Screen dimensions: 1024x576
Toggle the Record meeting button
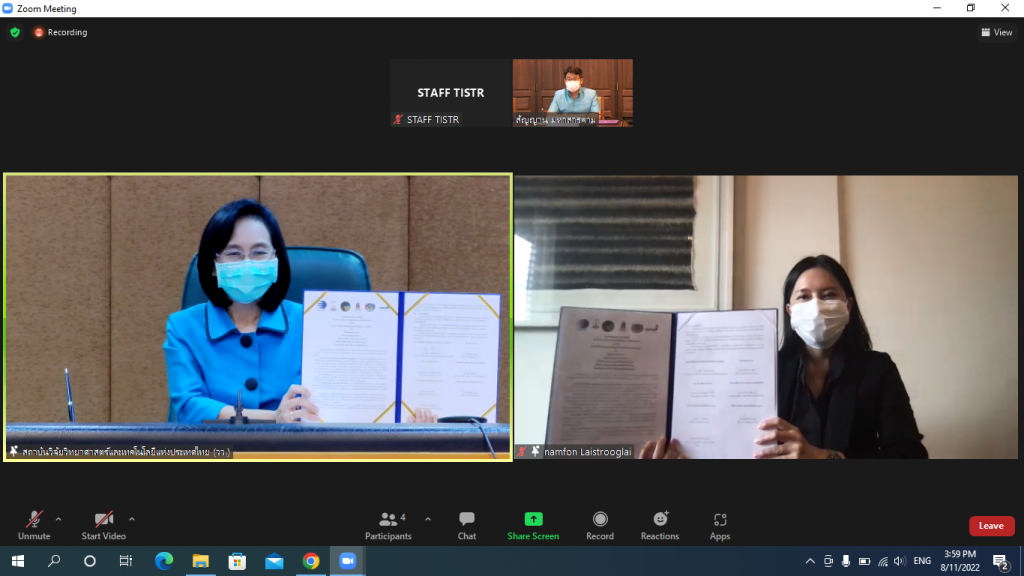[x=600, y=525]
